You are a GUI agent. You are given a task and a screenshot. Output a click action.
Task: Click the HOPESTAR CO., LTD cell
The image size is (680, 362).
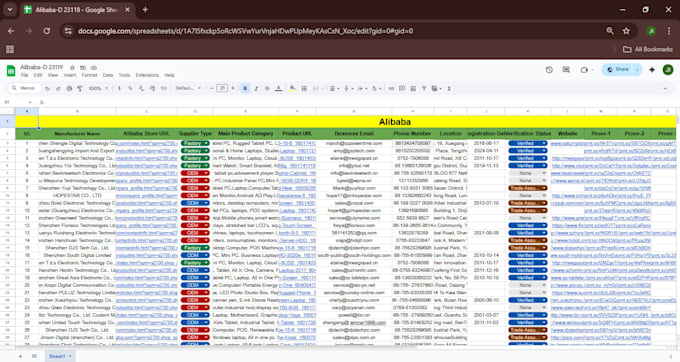point(77,196)
